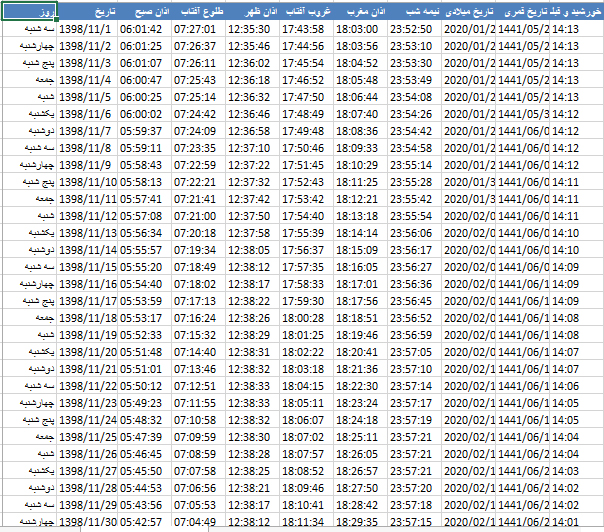Select the cell with 17:55:39

coord(306,233)
